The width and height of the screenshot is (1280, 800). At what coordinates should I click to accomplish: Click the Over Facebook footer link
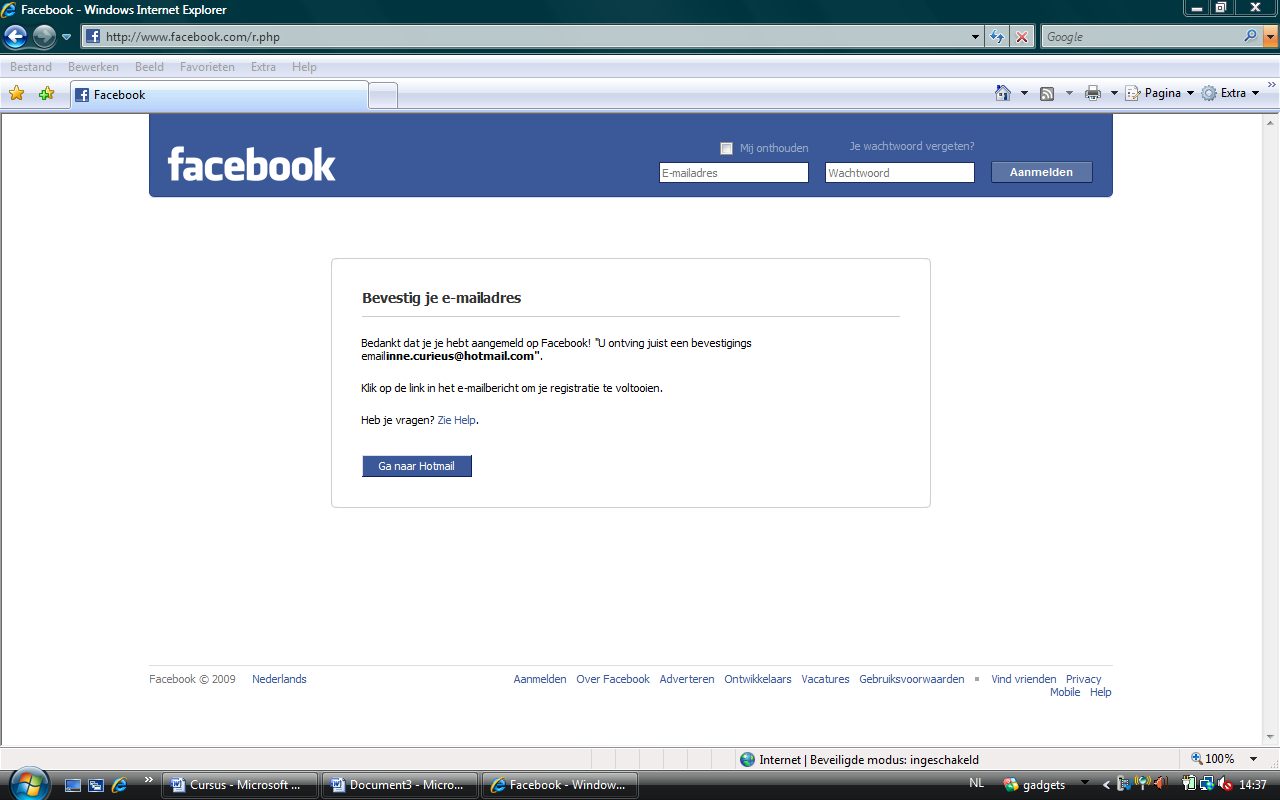[x=613, y=679]
